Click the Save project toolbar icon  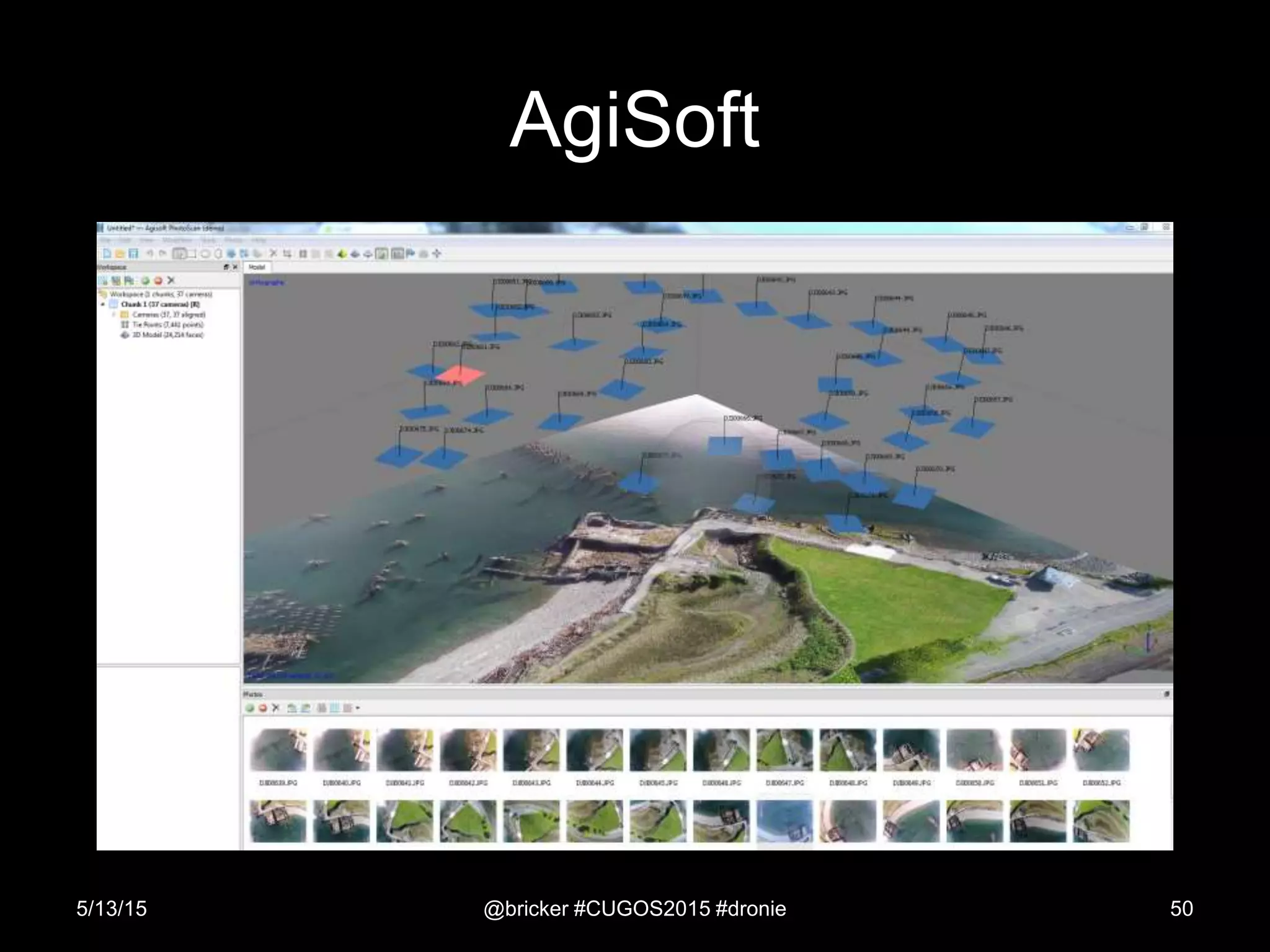pyautogui.click(x=133, y=253)
